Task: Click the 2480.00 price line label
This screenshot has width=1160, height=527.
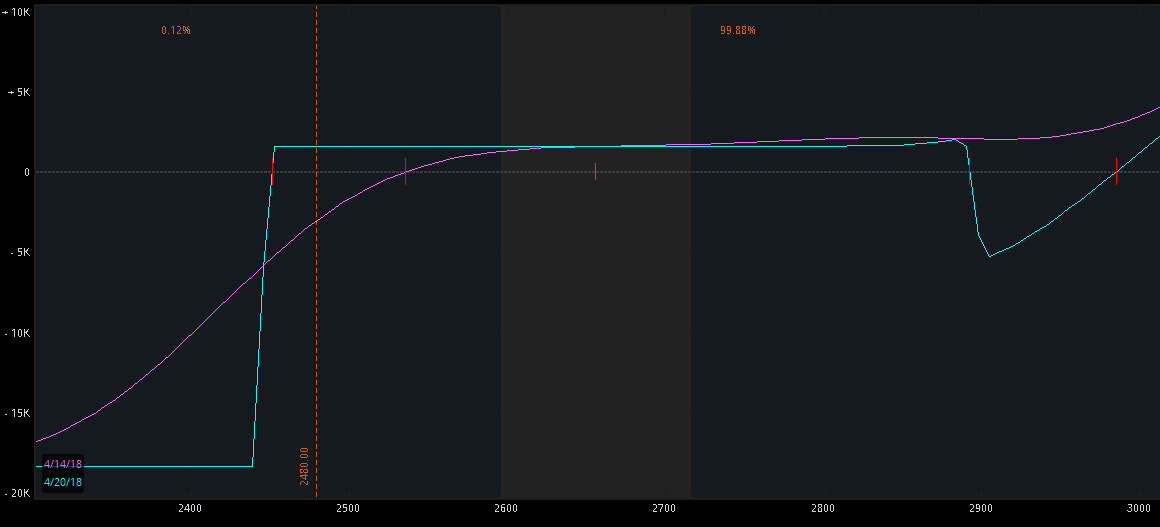Action: tap(304, 466)
